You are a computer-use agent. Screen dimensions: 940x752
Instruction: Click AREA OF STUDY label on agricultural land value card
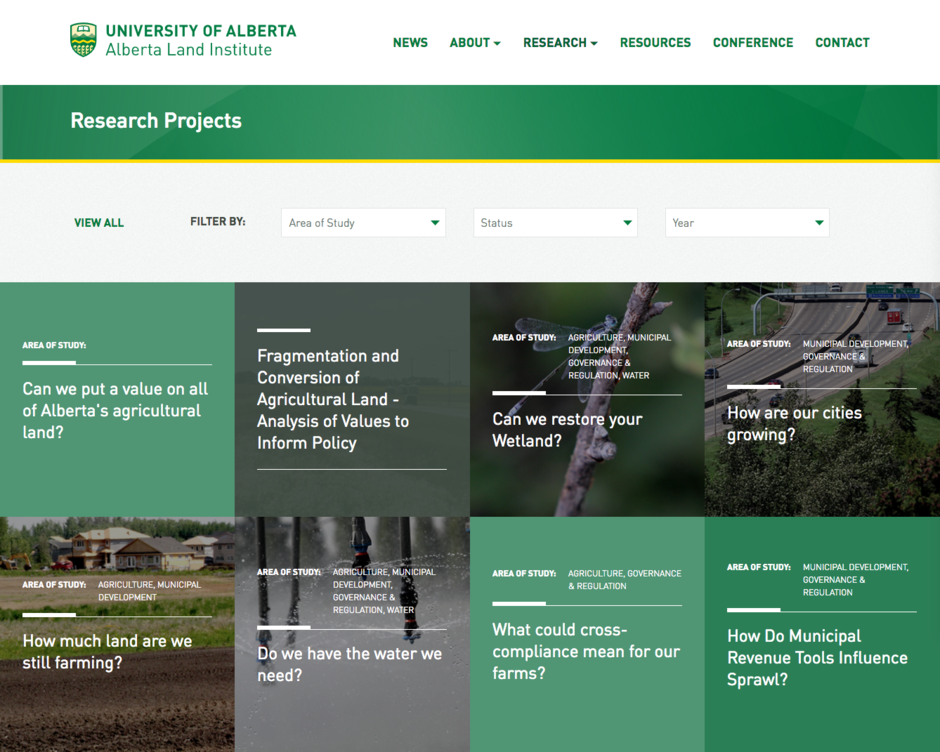(54, 345)
